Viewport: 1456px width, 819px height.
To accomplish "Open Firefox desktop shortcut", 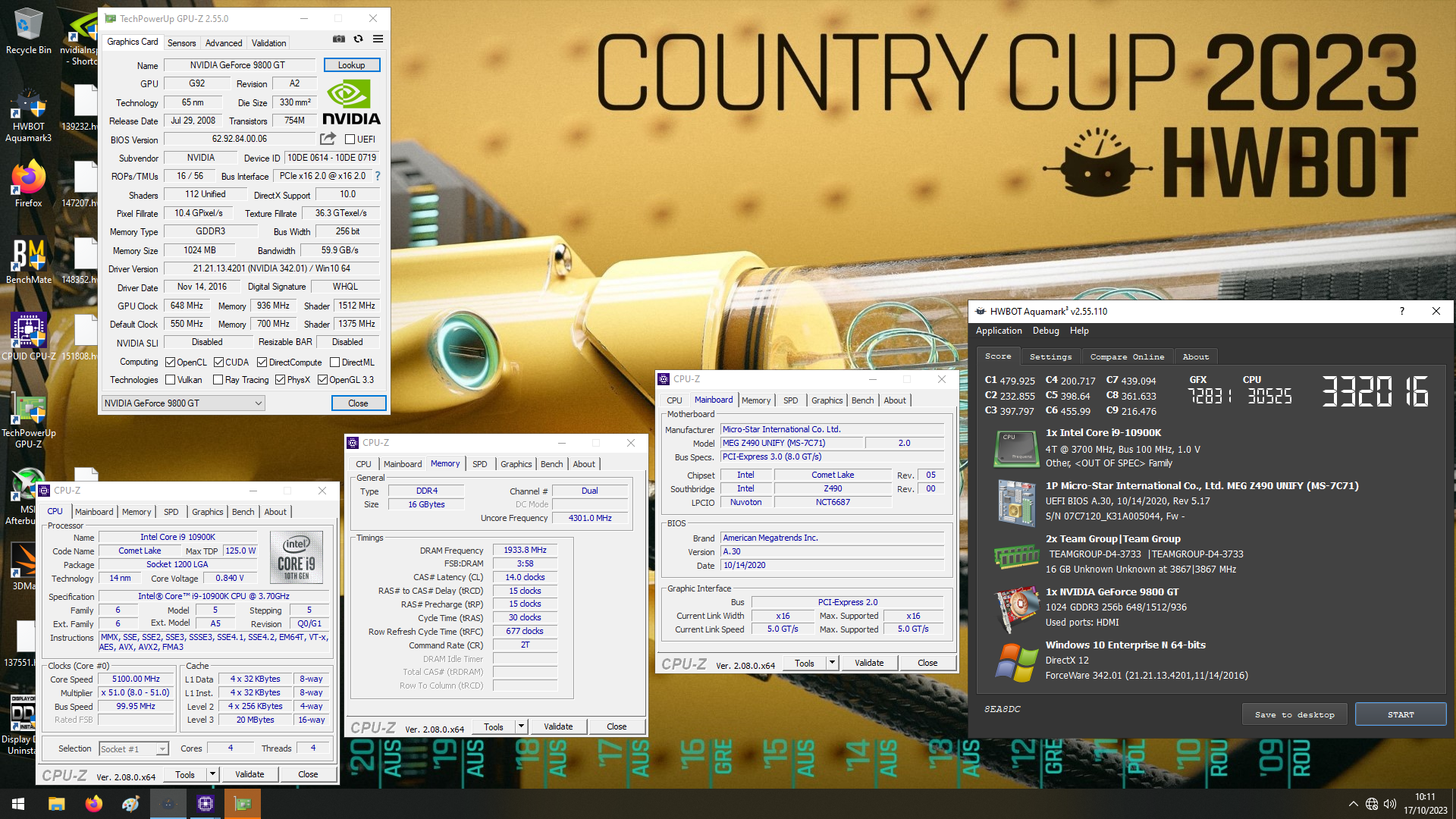I will point(29,184).
